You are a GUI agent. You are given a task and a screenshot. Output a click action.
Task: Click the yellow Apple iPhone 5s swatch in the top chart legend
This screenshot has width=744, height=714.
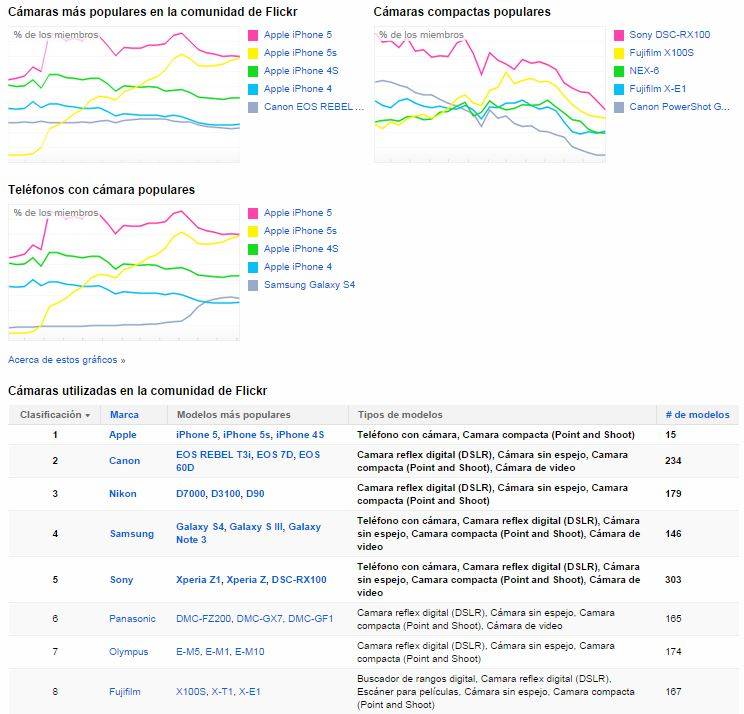[x=253, y=53]
